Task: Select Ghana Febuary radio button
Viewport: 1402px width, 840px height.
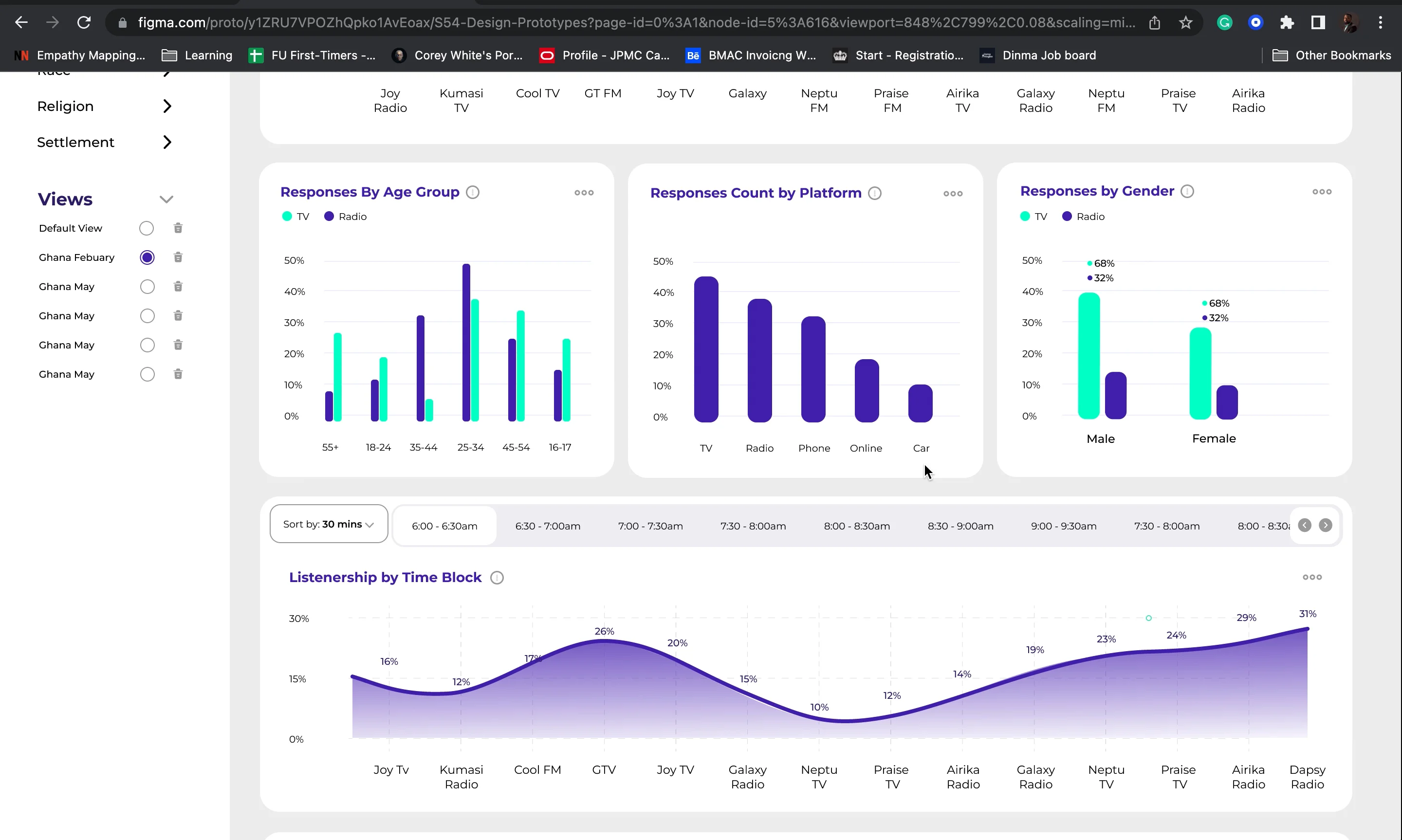Action: 147,257
